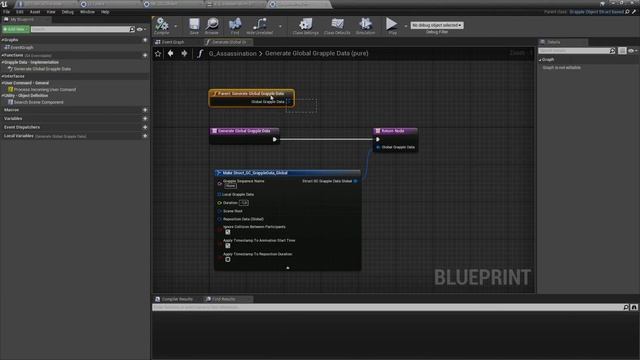This screenshot has height=360, width=640.
Task: Open the Window menu
Action: click(87, 12)
